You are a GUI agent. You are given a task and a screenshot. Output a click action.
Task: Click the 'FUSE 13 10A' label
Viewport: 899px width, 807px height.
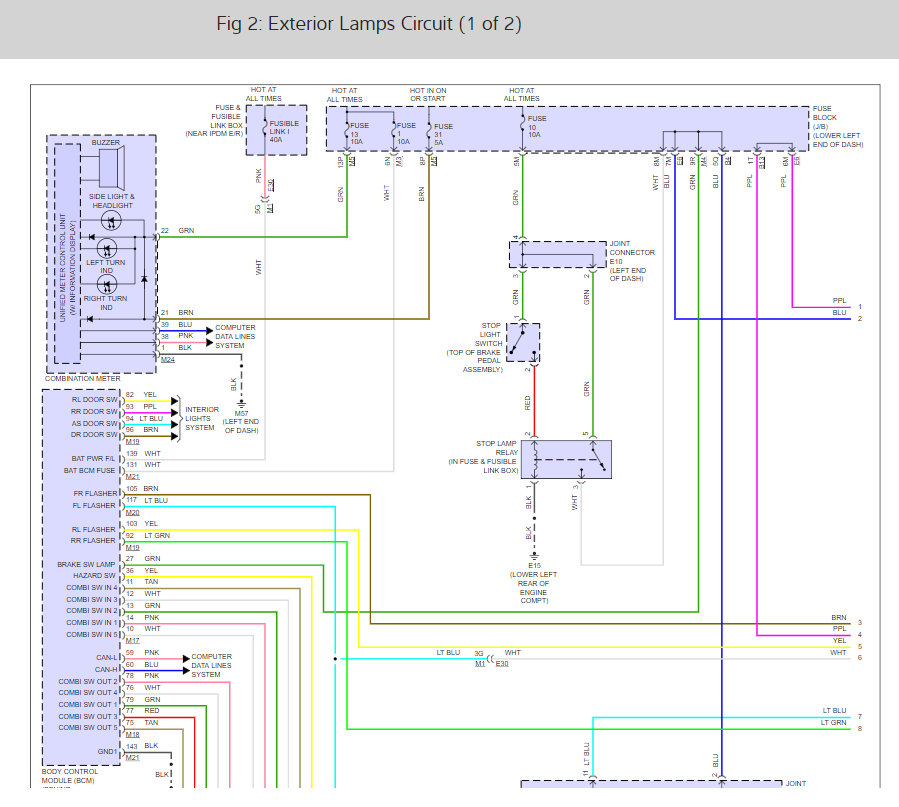click(359, 133)
